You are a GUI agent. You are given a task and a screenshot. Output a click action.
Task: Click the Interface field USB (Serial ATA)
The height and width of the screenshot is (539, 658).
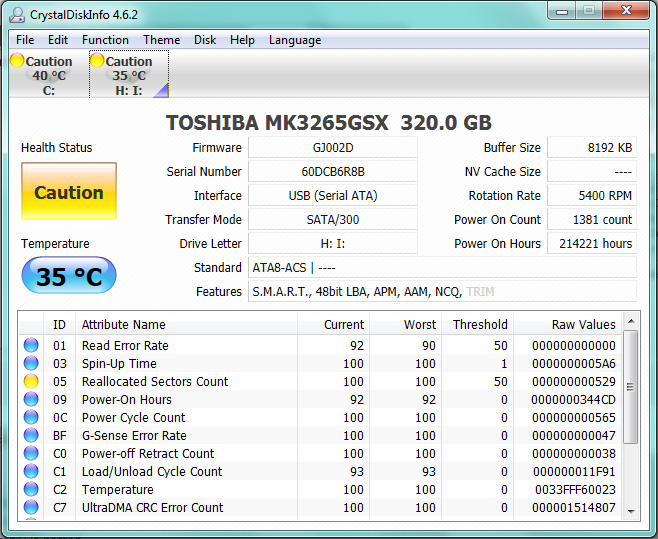pyautogui.click(x=333, y=196)
